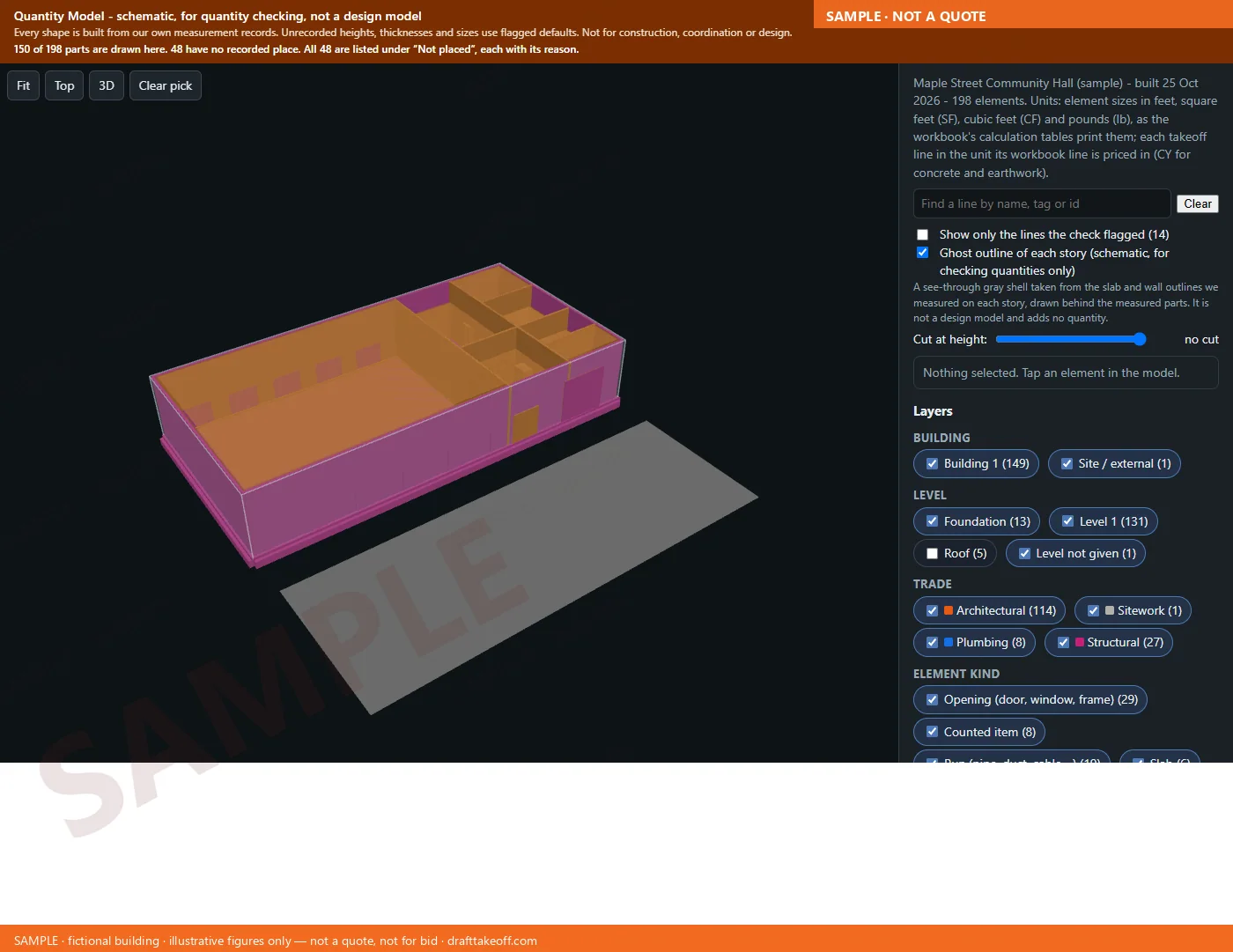Toggle Building 1 (149) layer
The width and height of the screenshot is (1233, 952).
pos(977,464)
